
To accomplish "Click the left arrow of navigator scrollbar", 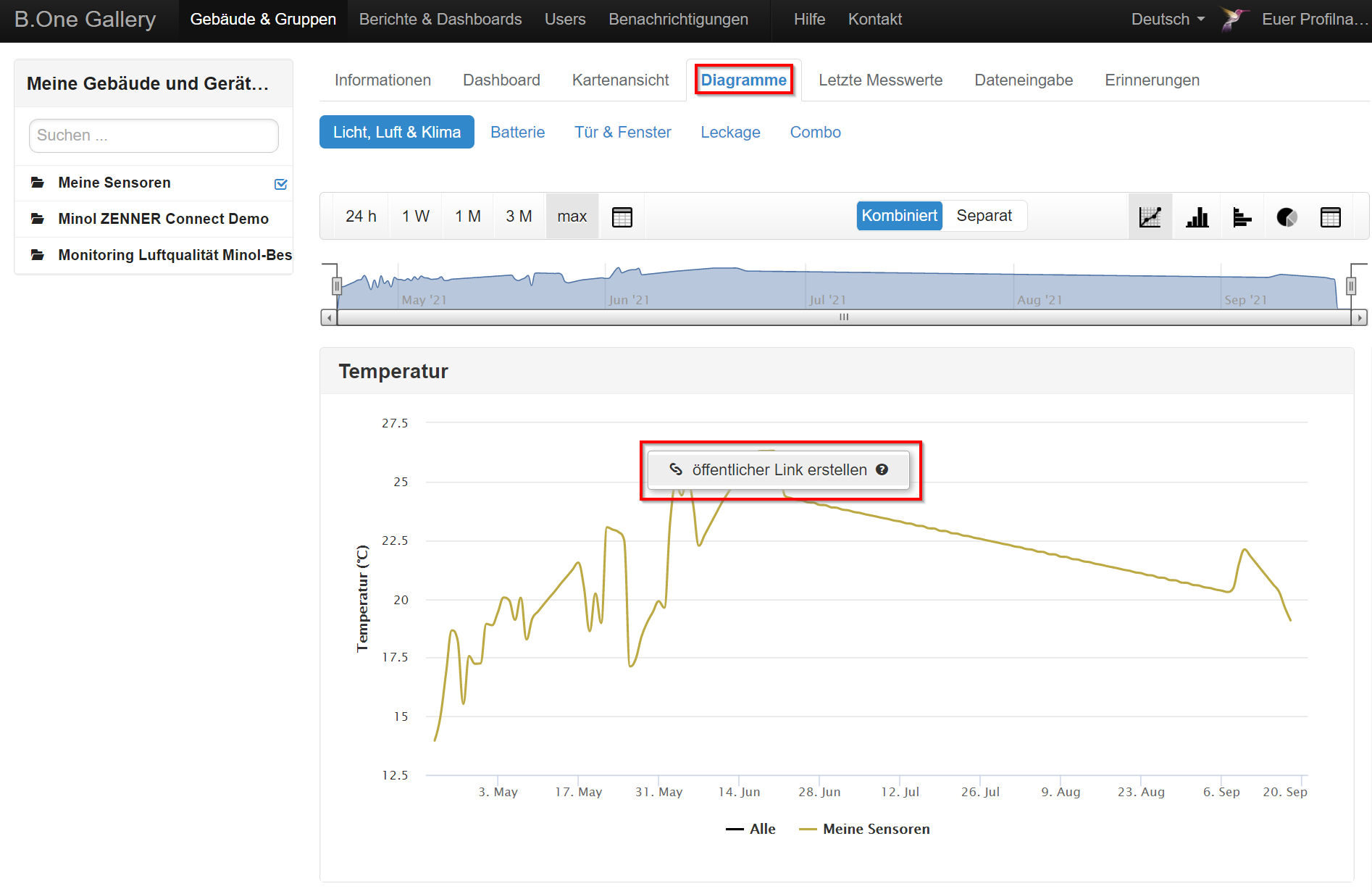I will click(x=329, y=317).
